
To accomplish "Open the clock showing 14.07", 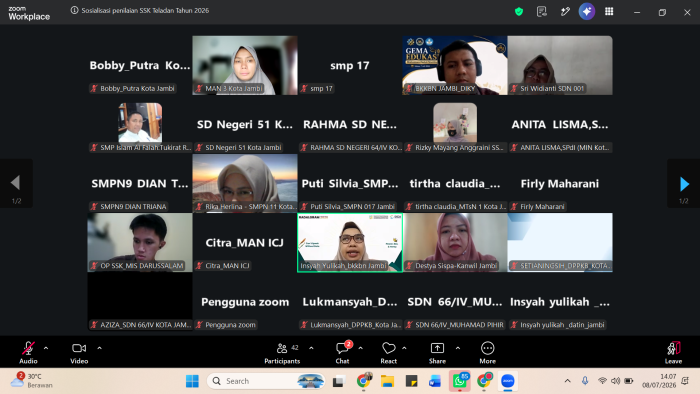I will tap(659, 381).
